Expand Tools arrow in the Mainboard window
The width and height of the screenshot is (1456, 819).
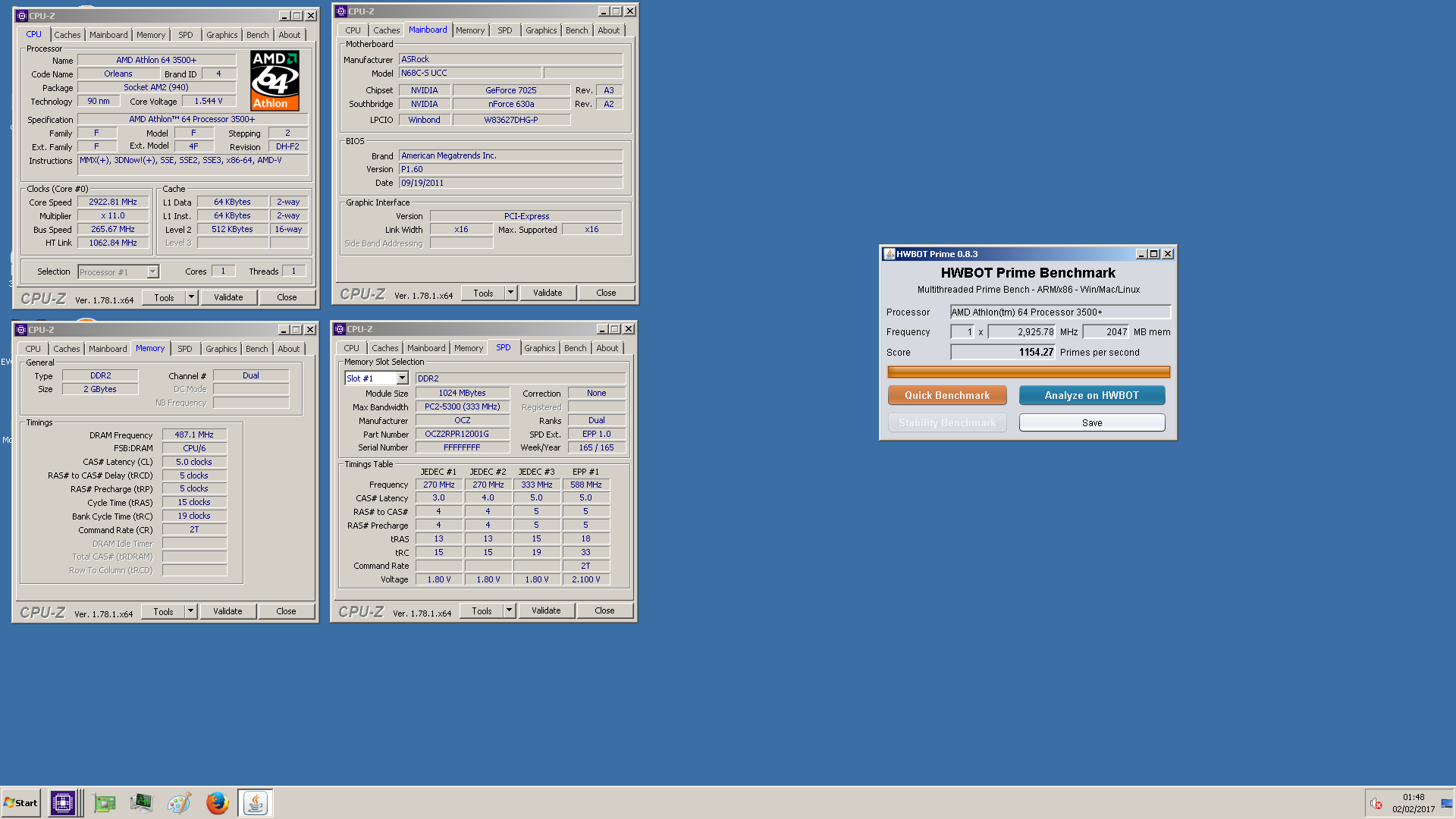click(511, 293)
